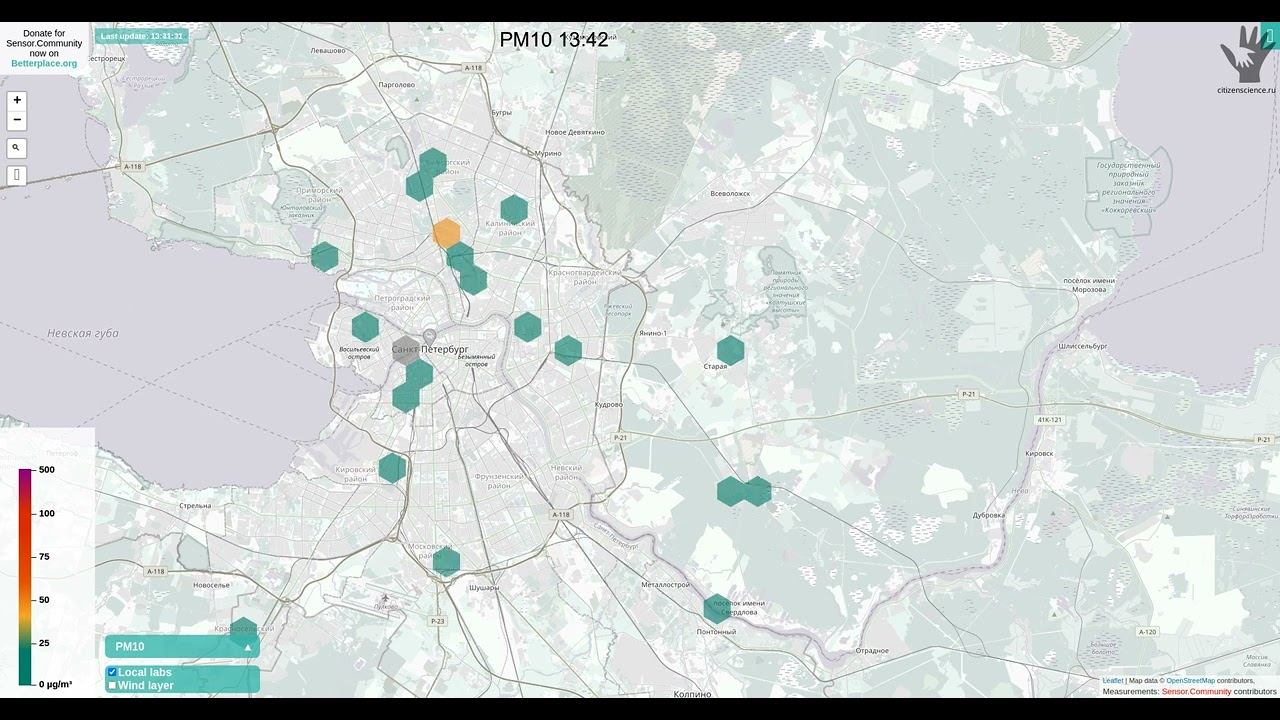The height and width of the screenshot is (720, 1280).
Task: Select the hexagon sensor above Старая
Action: (x=731, y=350)
